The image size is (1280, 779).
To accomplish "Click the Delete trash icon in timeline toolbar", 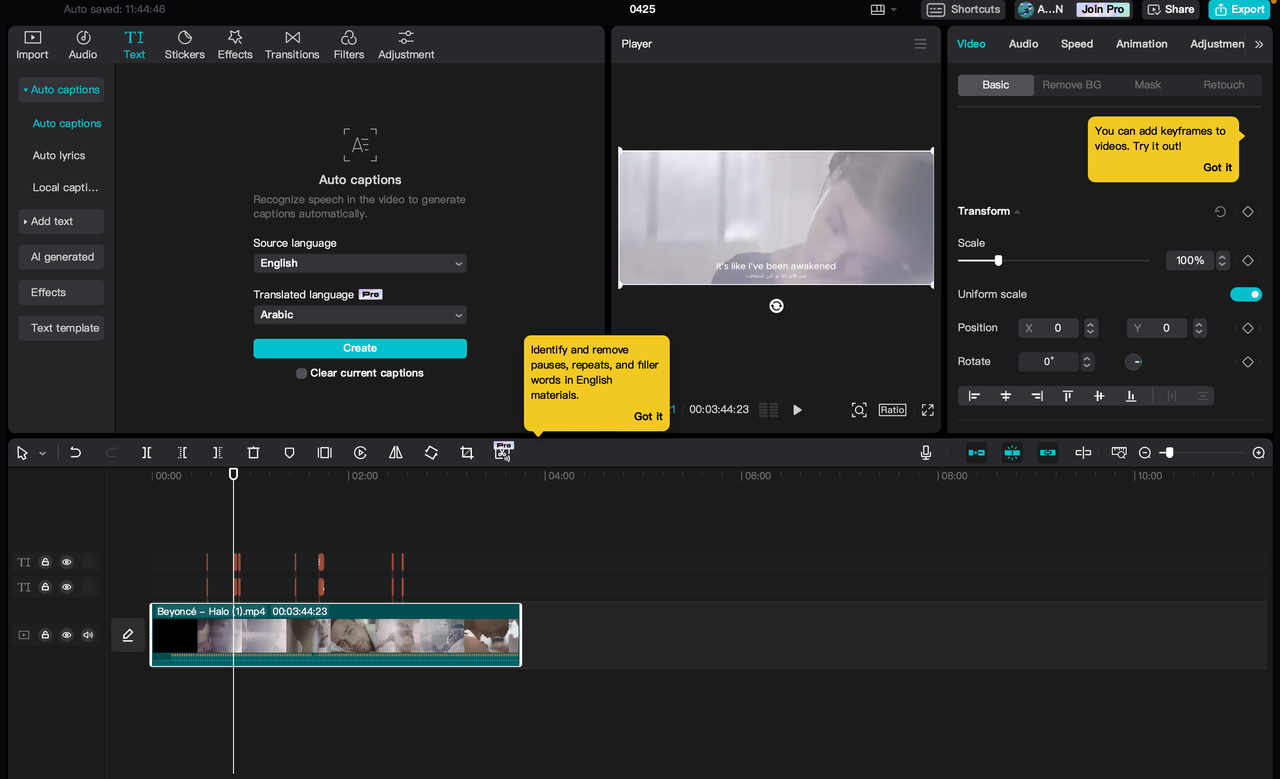I will pos(253,453).
